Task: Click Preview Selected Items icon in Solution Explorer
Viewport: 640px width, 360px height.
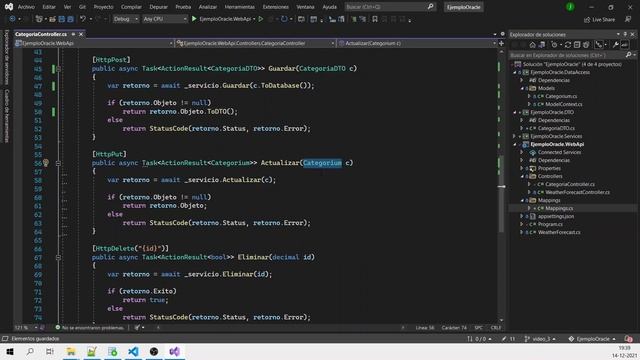Action: click(x=624, y=45)
